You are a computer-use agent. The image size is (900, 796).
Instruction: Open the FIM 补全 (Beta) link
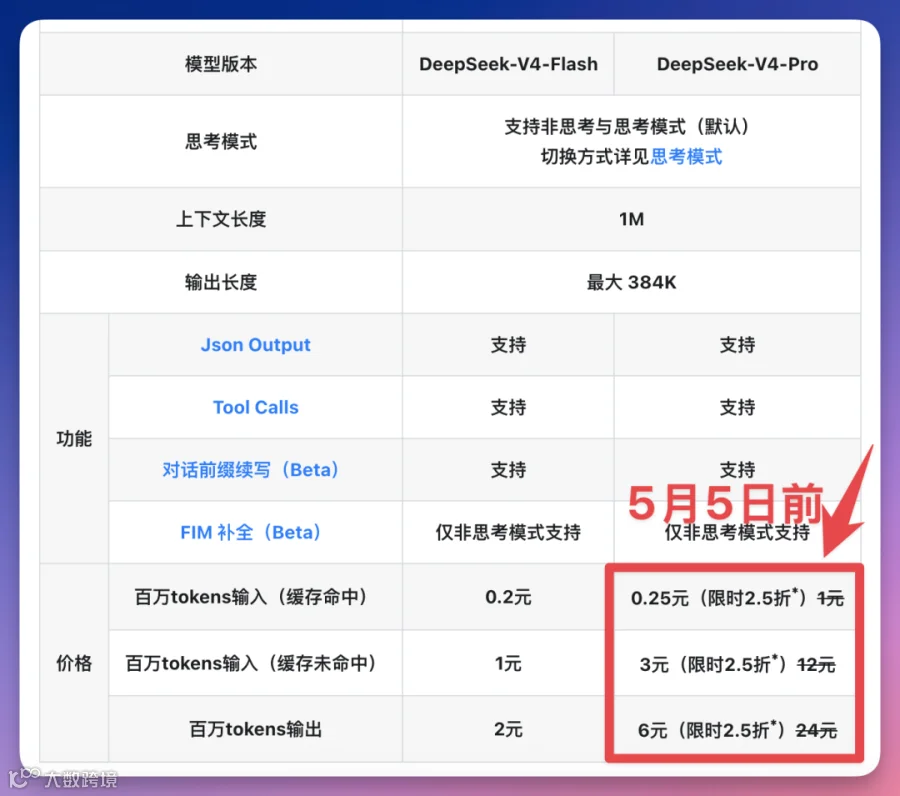[251, 533]
